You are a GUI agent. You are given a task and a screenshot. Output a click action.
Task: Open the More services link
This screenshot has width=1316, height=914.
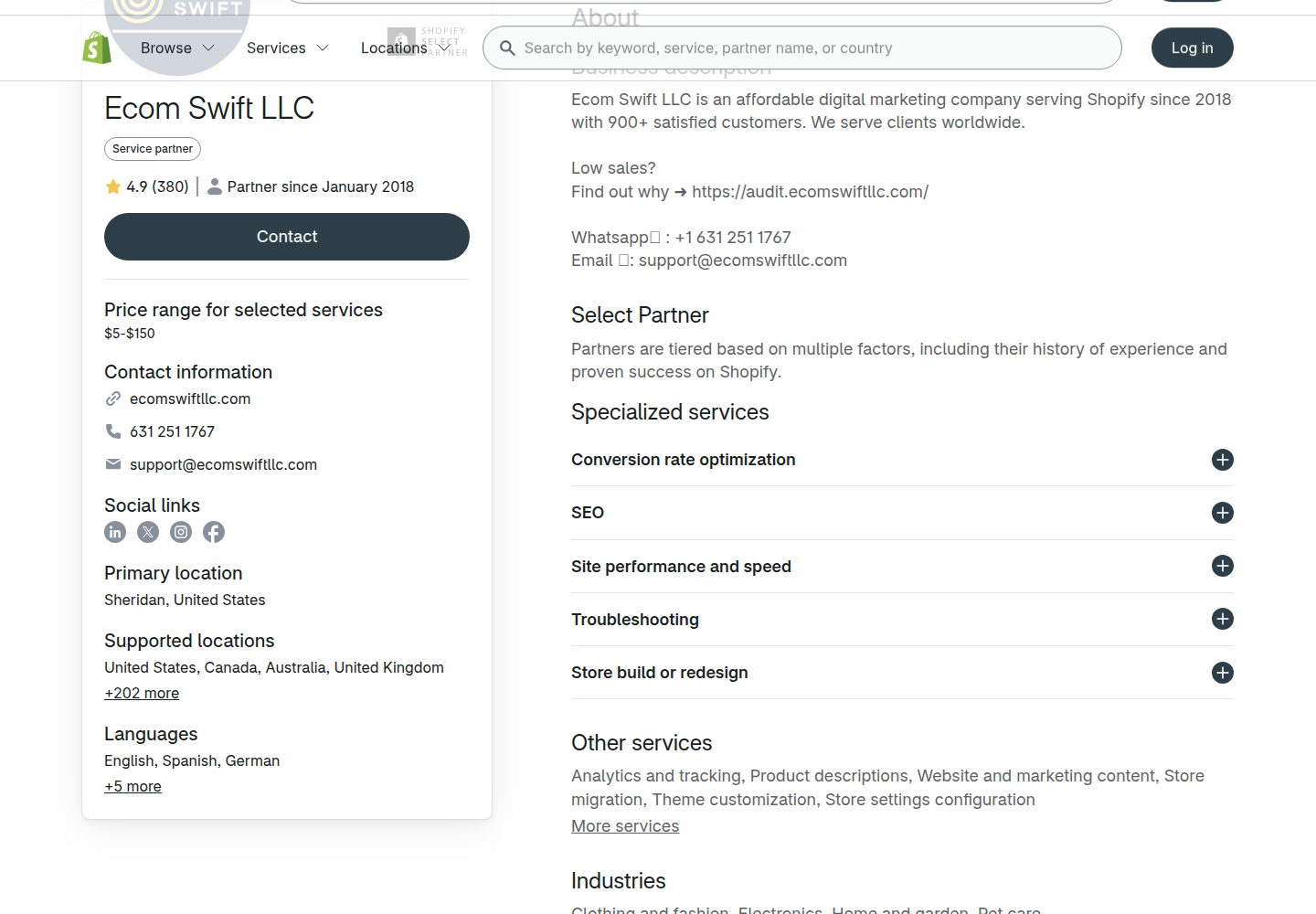[625, 826]
